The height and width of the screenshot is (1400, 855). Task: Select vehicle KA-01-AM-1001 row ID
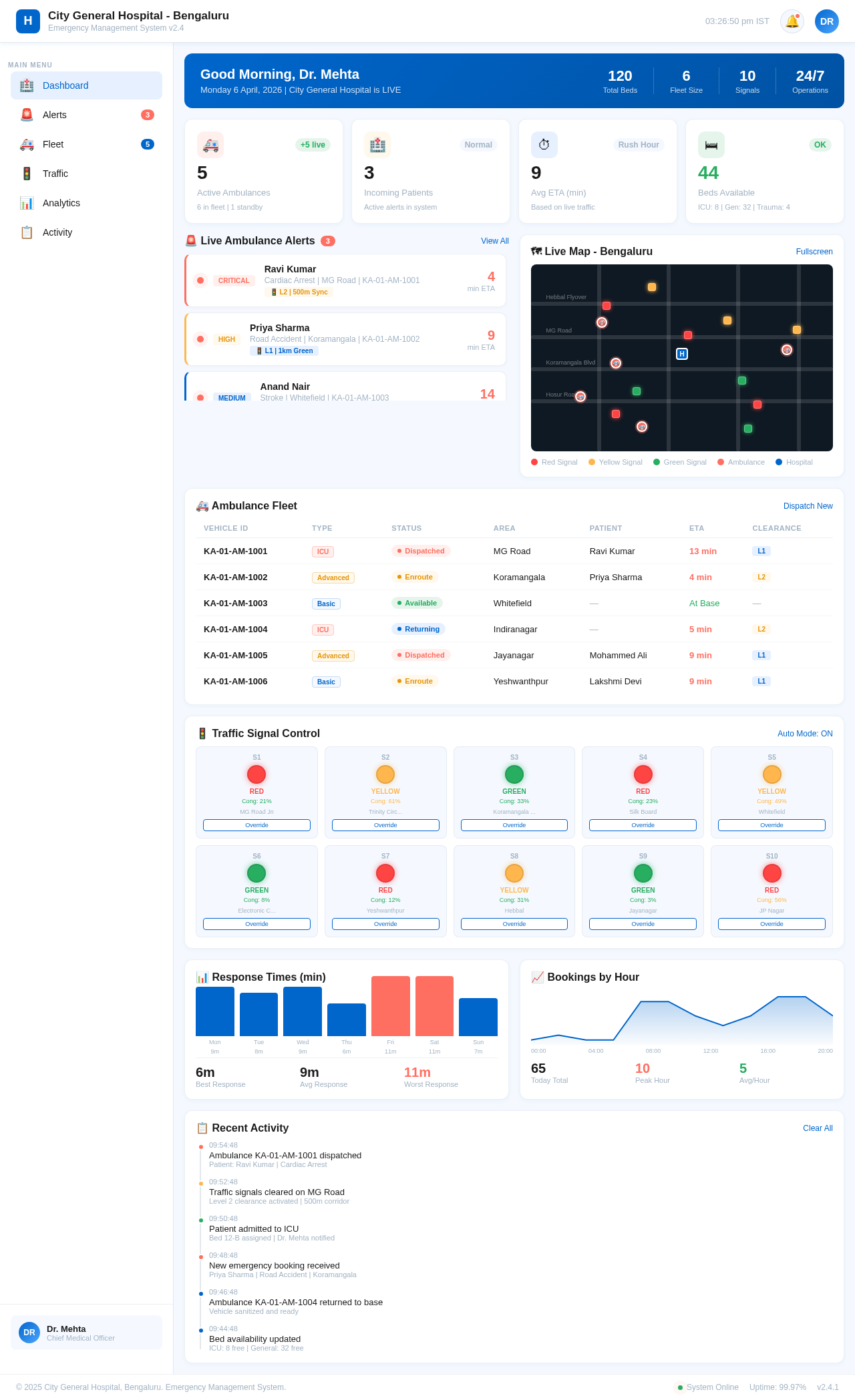click(236, 551)
